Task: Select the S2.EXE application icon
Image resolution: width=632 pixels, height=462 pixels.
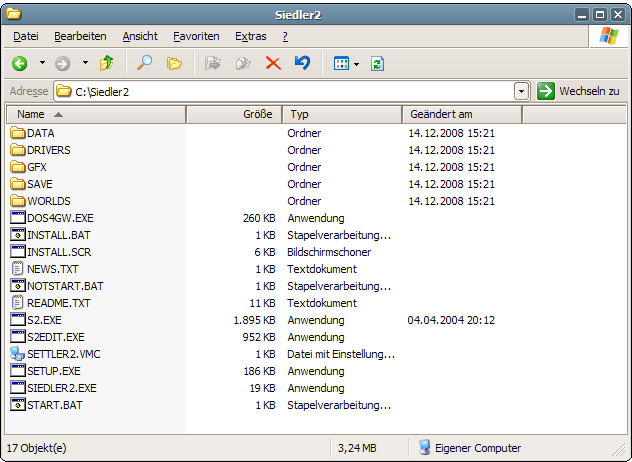Action: (18, 319)
